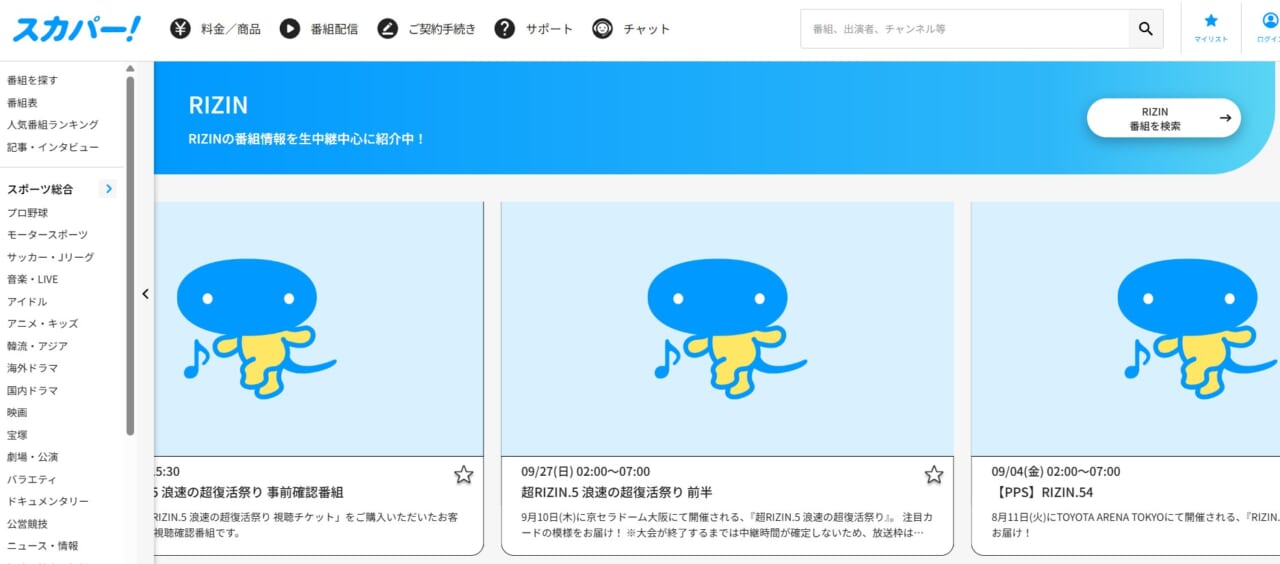Select アイドル category
Image resolution: width=1280 pixels, height=564 pixels.
pos(27,301)
